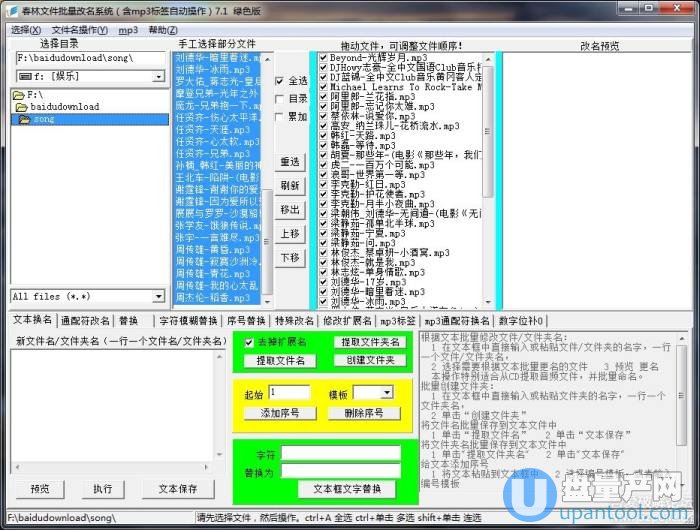Open the 选择 menu
The image size is (700, 530).
(26, 30)
